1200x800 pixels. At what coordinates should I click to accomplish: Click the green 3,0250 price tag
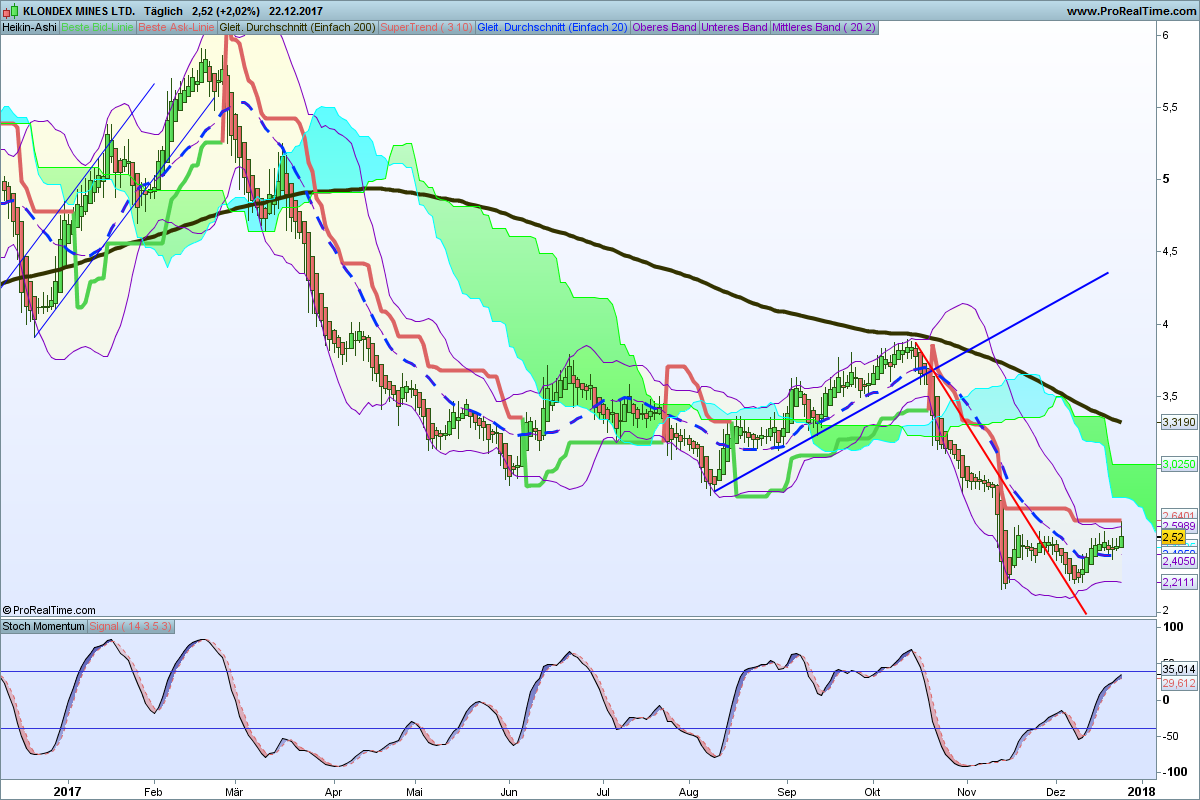(x=1178, y=464)
